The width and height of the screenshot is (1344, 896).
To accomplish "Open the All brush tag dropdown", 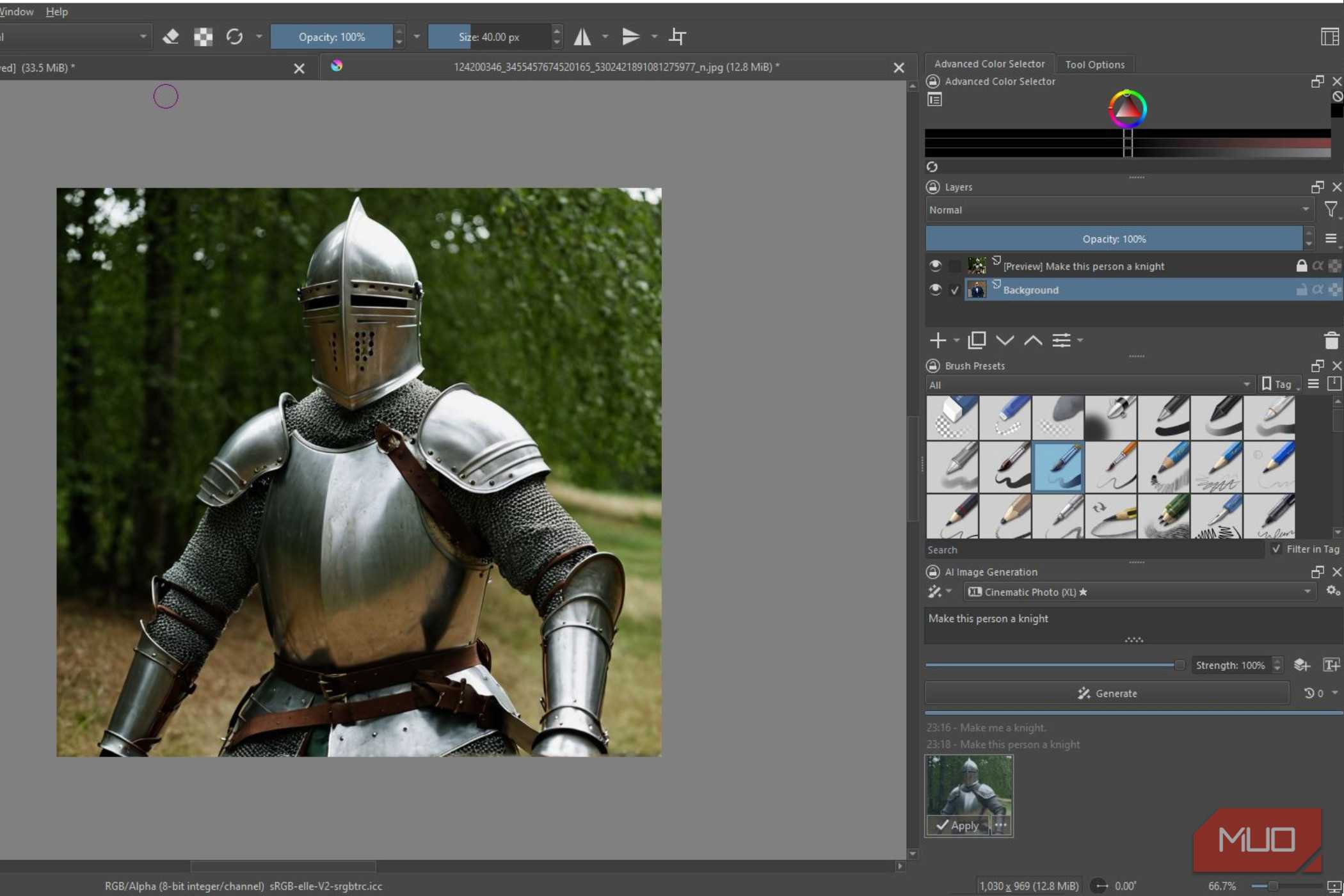I will [x=1090, y=385].
